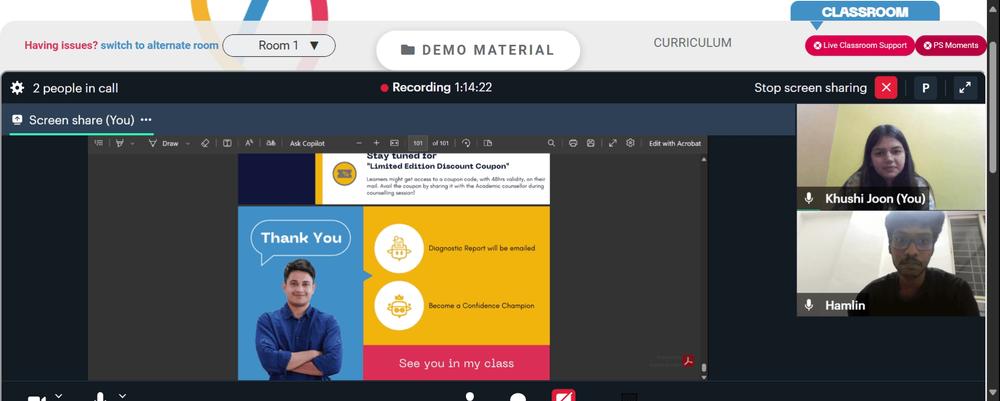
Task: Open the CURRICULUM tab
Action: (x=692, y=43)
